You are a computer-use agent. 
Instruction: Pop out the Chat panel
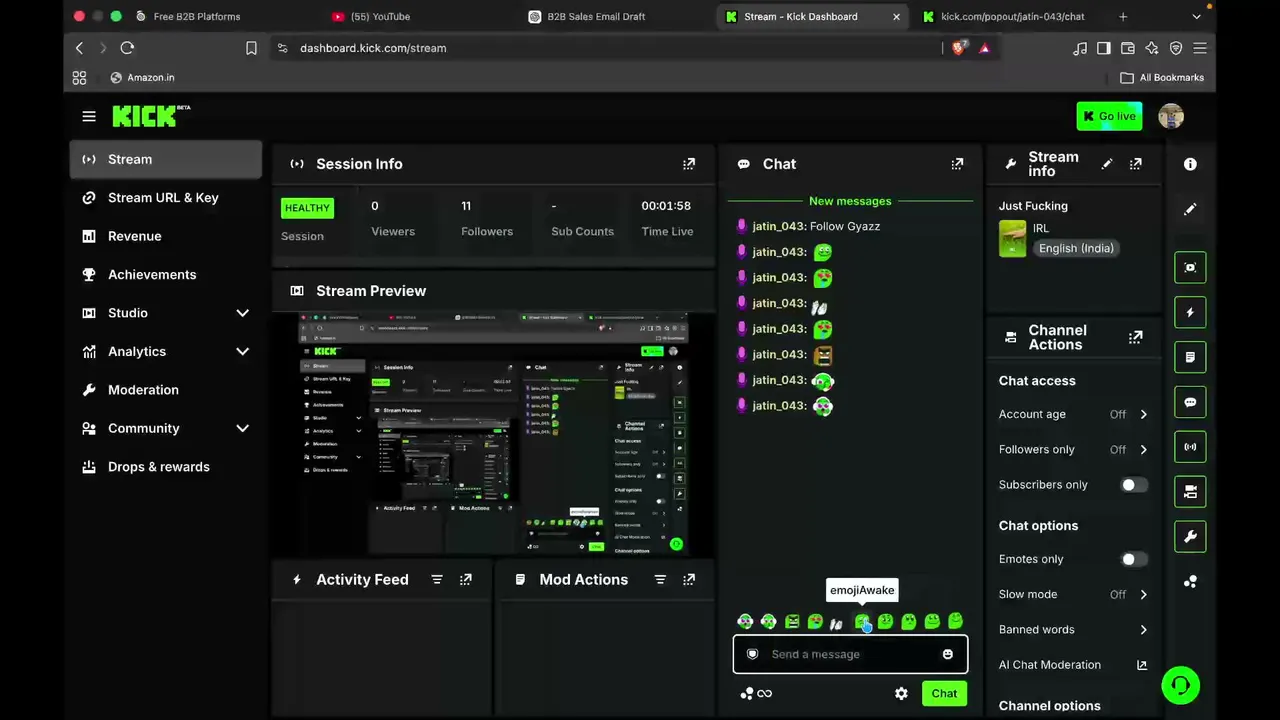point(957,164)
